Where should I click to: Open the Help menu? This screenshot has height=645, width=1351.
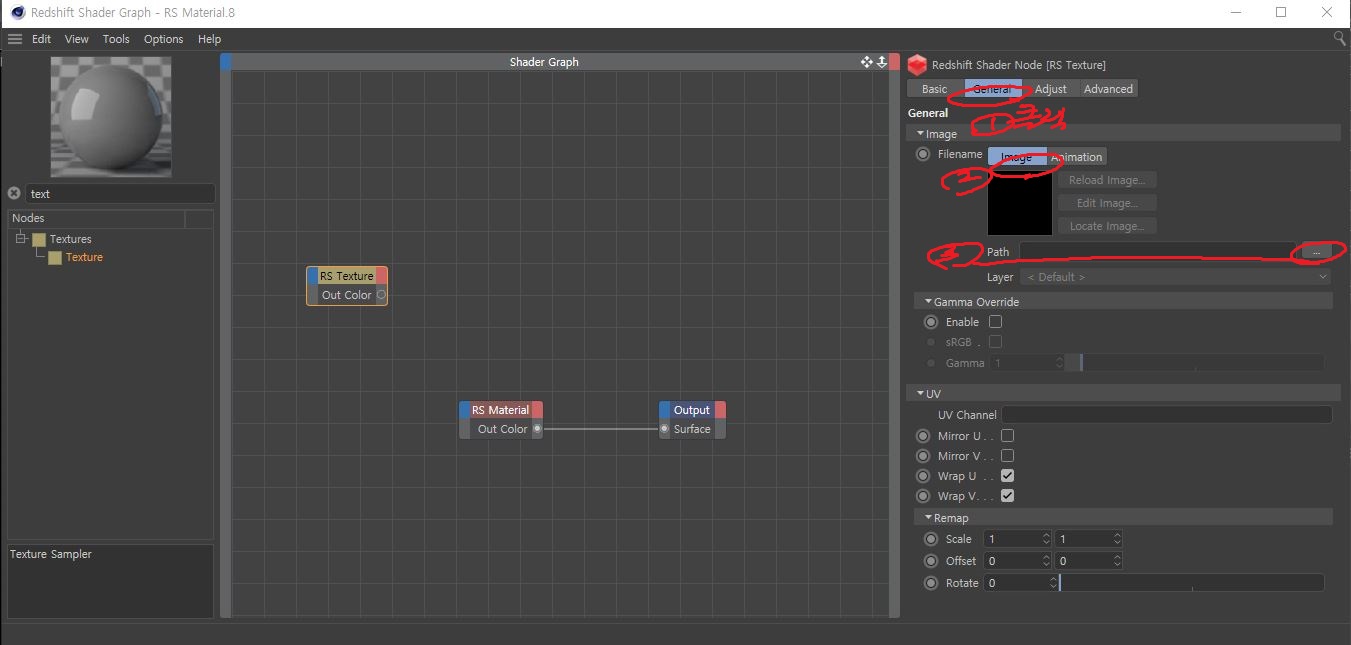(209, 39)
